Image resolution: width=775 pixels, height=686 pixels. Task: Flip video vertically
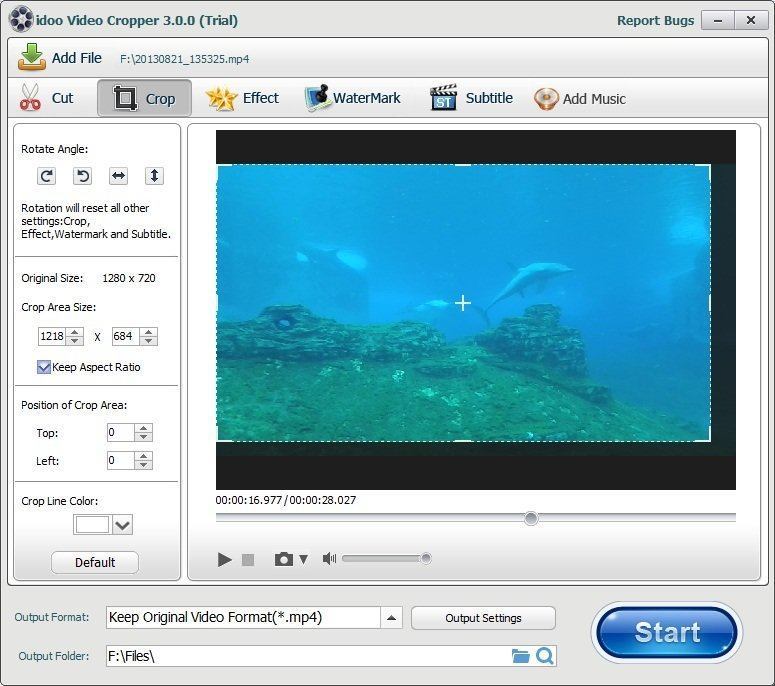[x=154, y=176]
